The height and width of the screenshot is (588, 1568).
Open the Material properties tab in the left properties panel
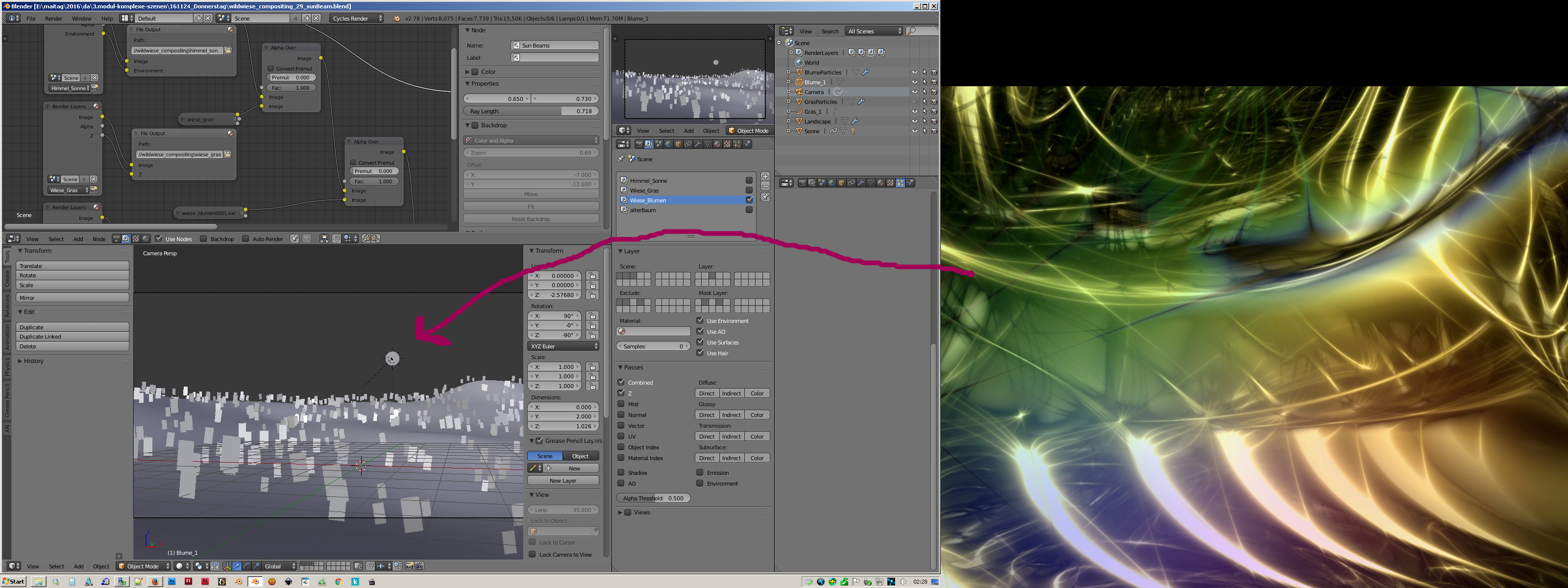click(x=717, y=144)
